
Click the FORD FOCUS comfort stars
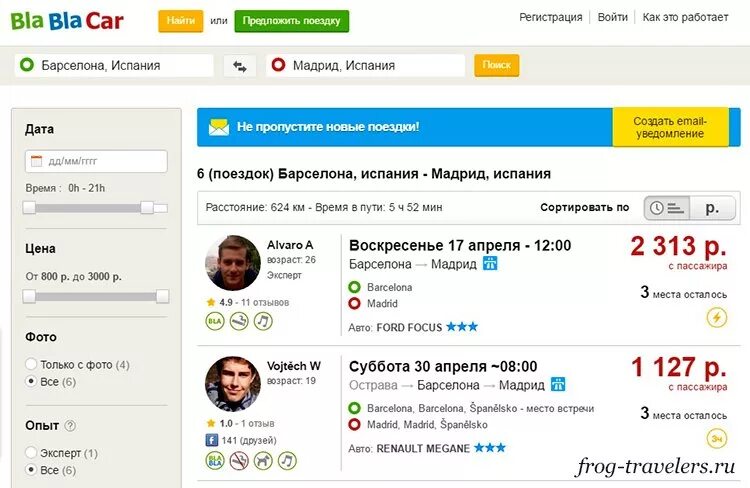coord(462,327)
